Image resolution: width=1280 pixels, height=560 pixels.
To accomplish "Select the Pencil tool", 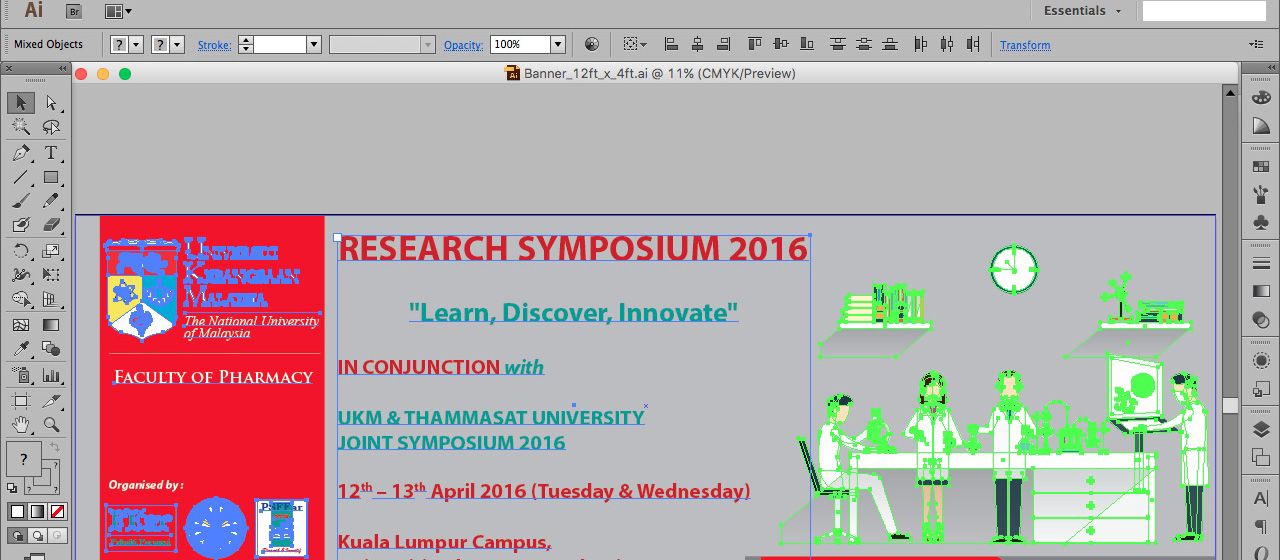I will coord(51,201).
